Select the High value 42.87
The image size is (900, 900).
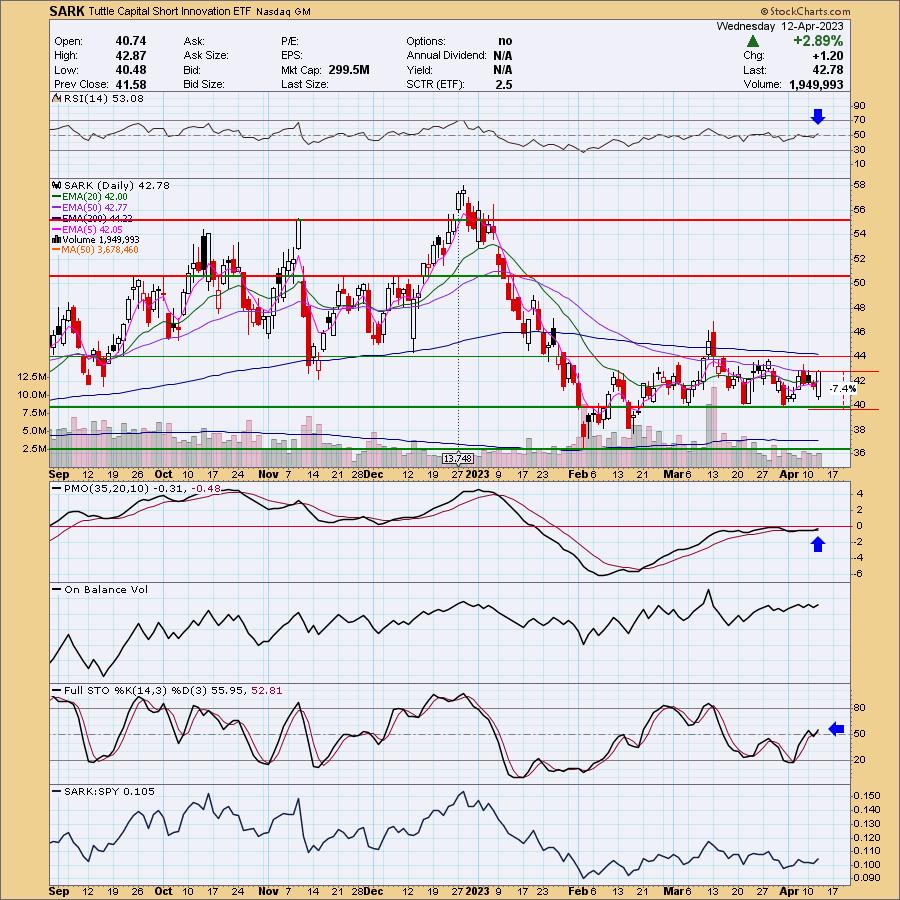tap(131, 55)
